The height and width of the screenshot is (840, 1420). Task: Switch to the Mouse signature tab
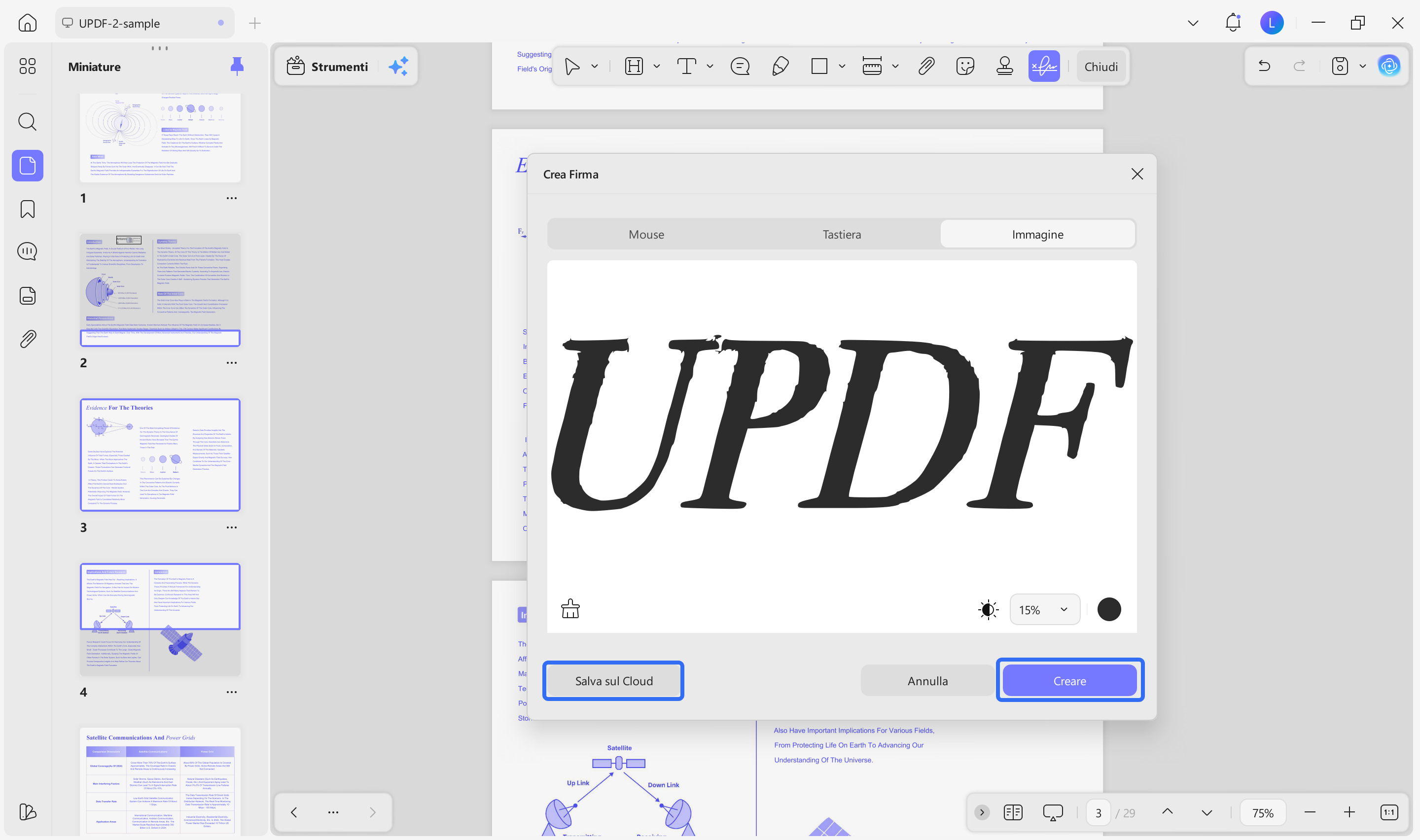coord(646,234)
